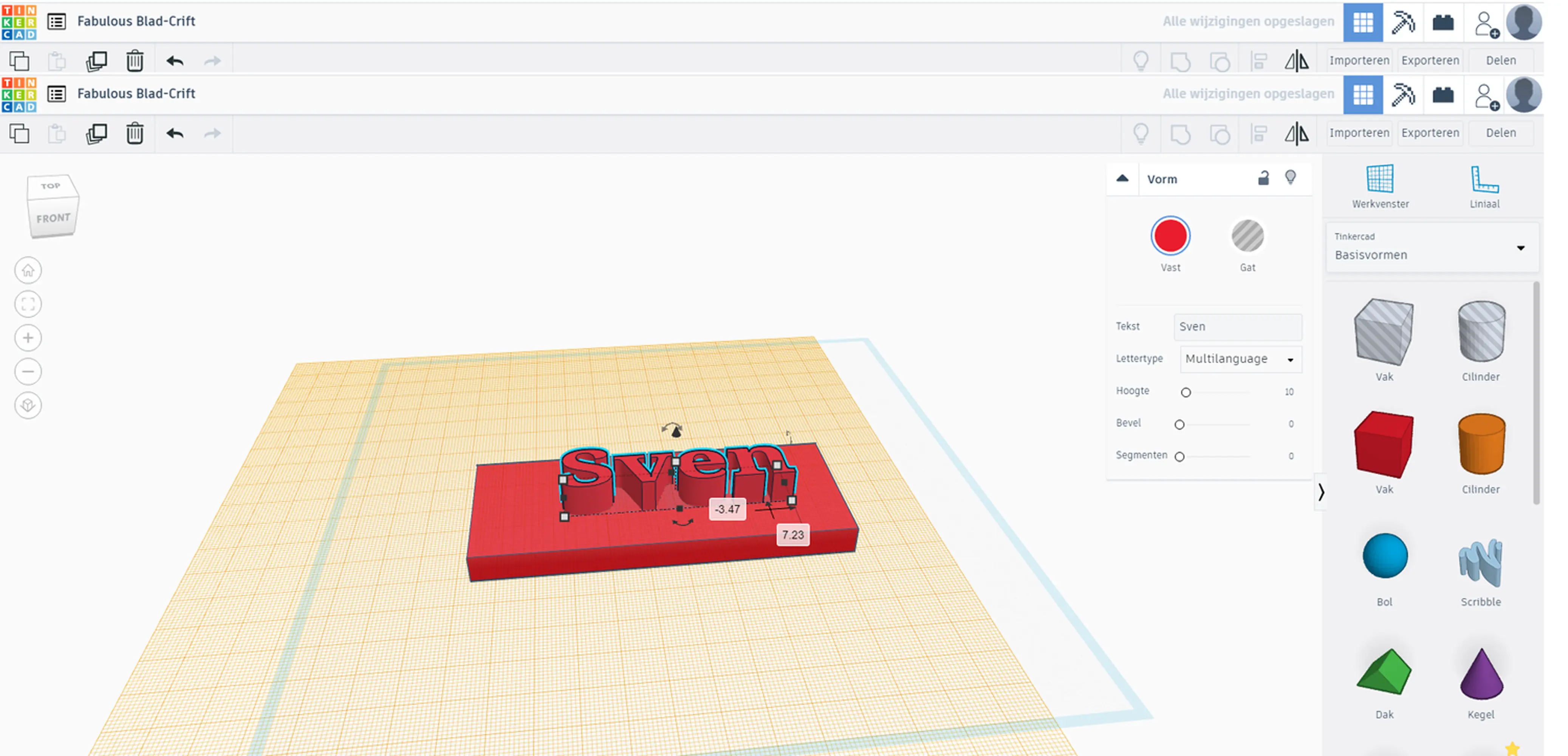Click the lower Exporteren button

(x=1430, y=133)
